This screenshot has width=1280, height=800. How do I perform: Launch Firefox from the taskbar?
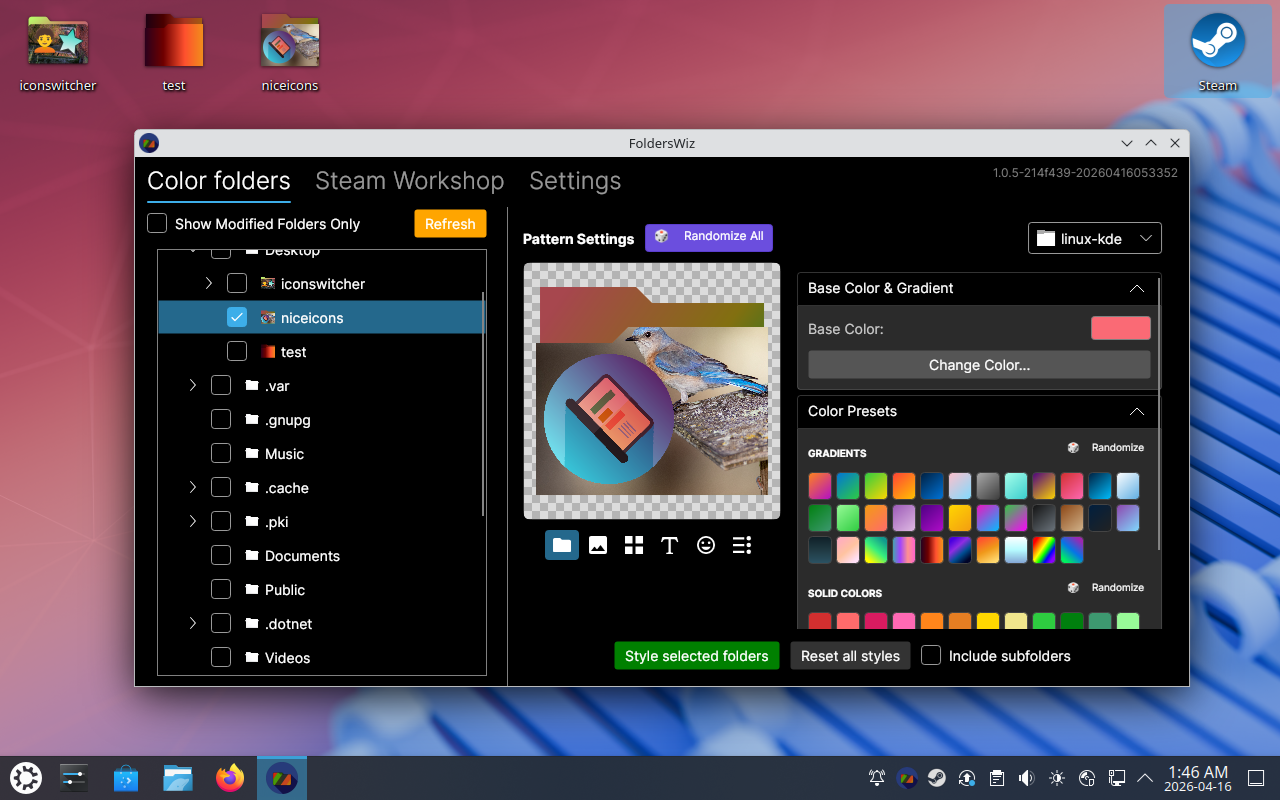click(230, 778)
